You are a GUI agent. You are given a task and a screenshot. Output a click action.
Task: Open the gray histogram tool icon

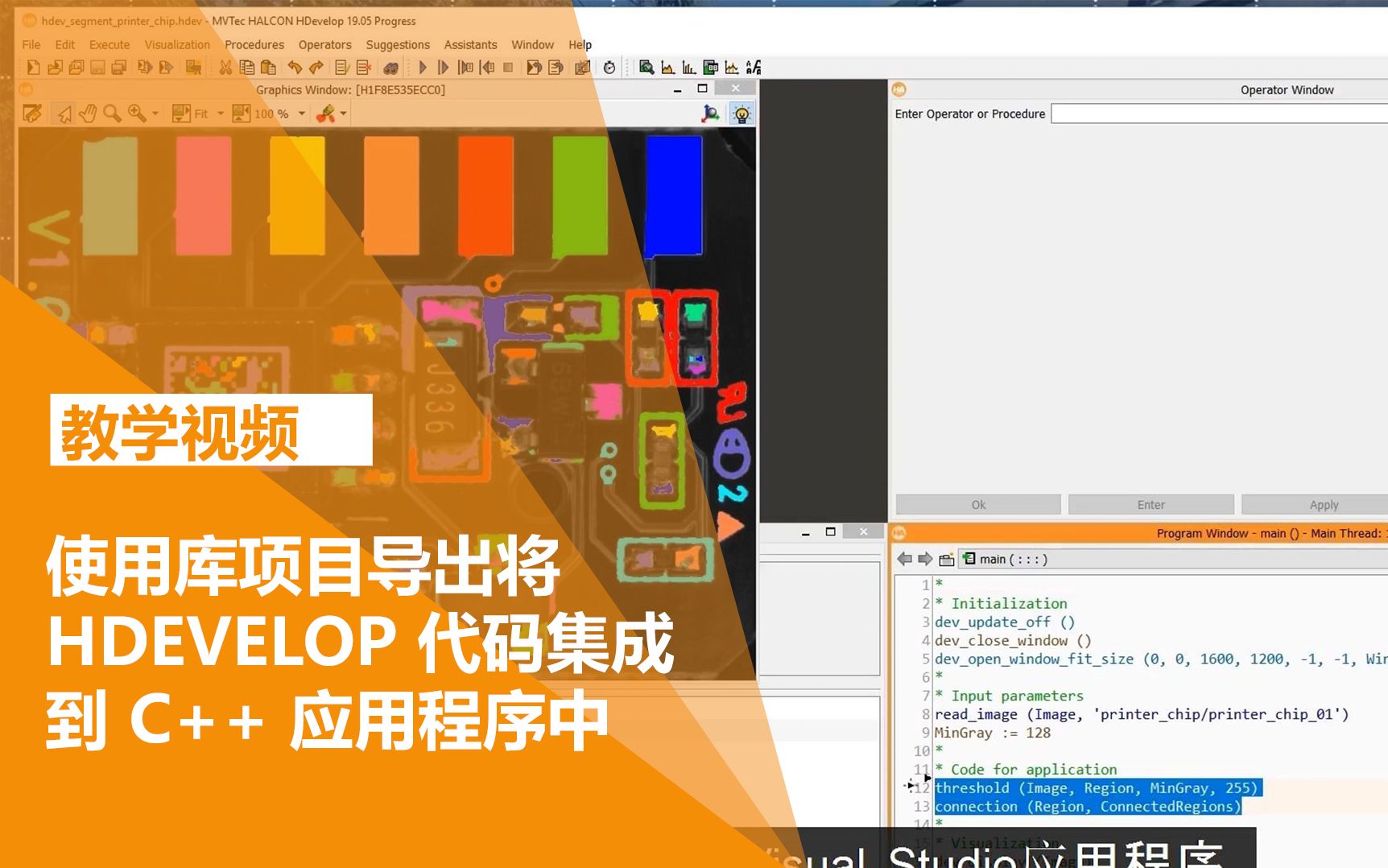point(667,67)
